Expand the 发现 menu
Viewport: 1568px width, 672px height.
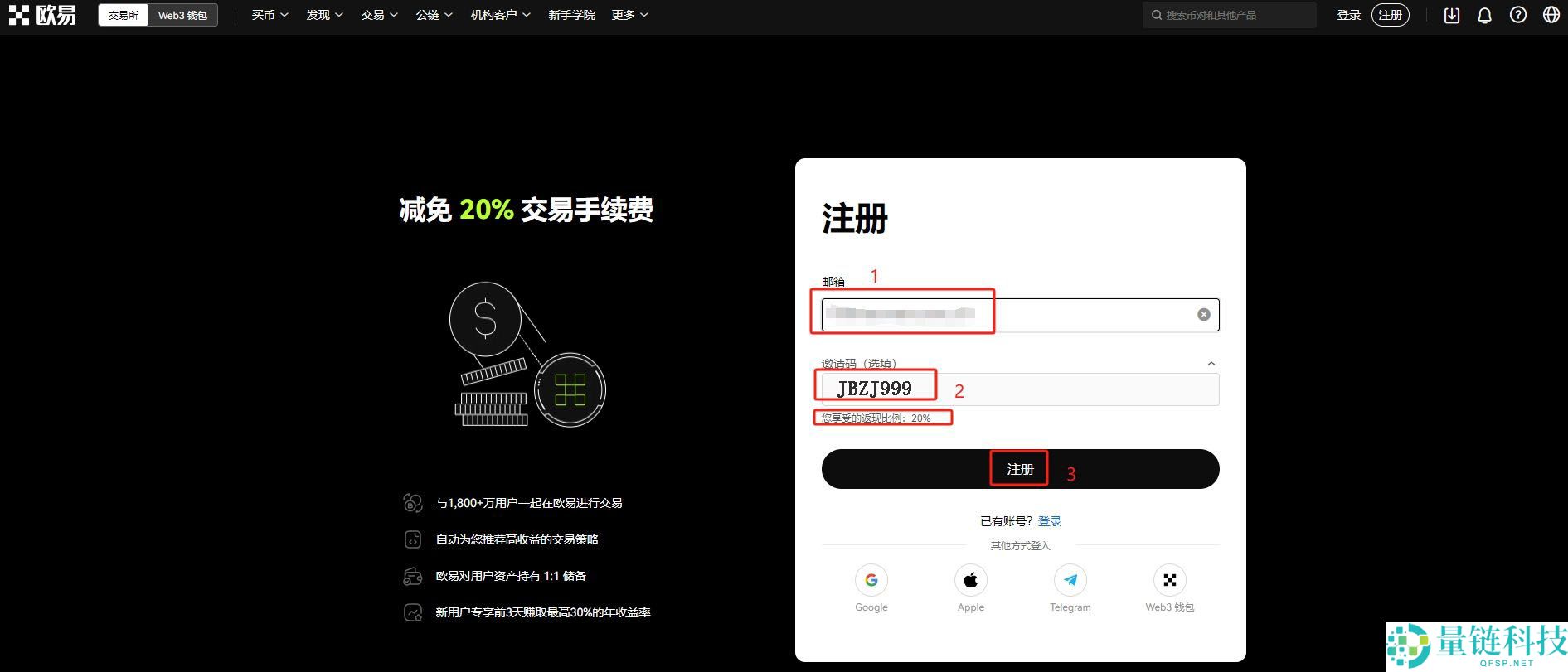point(325,15)
